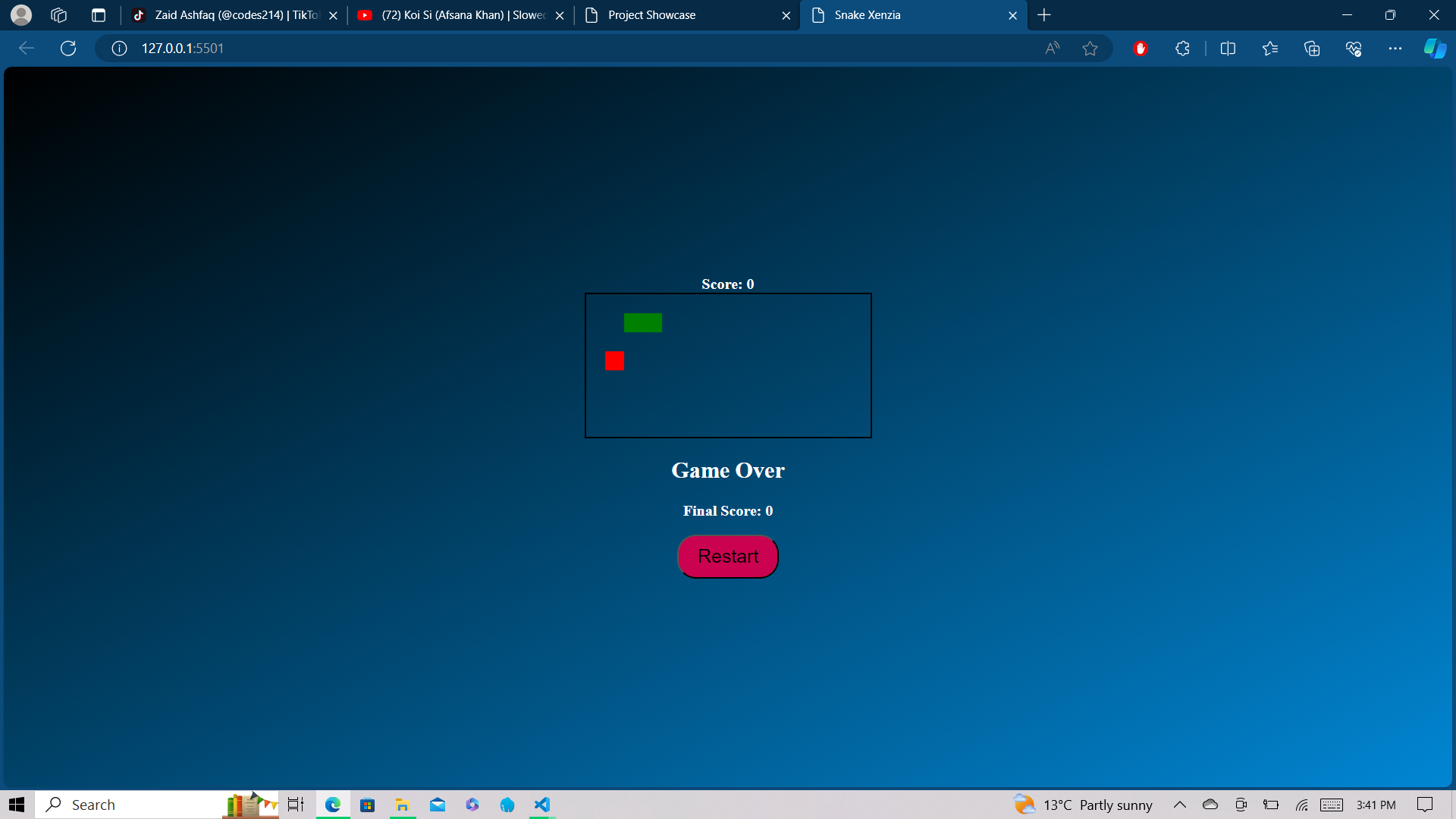This screenshot has width=1456, height=819.
Task: Open Settings and more menu
Action: pos(1395,49)
